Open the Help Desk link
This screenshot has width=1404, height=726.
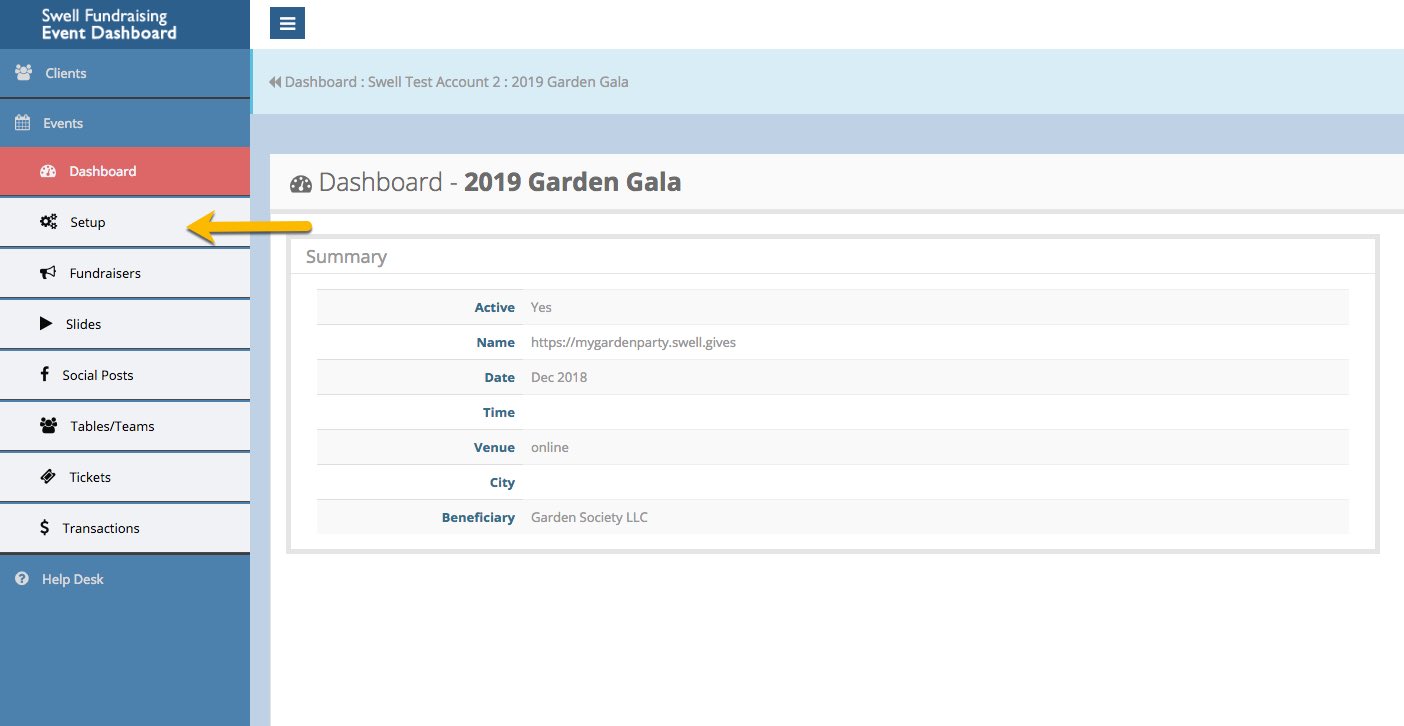pyautogui.click(x=73, y=579)
